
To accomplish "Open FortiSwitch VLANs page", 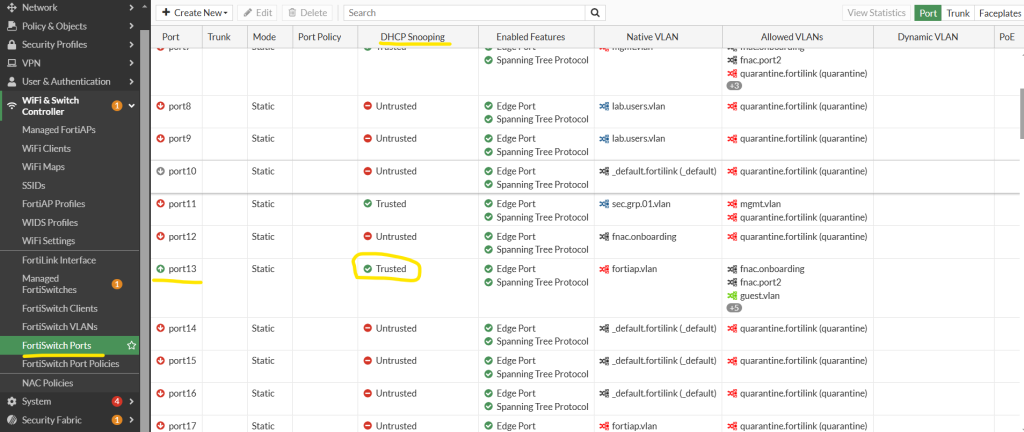I will (59, 326).
